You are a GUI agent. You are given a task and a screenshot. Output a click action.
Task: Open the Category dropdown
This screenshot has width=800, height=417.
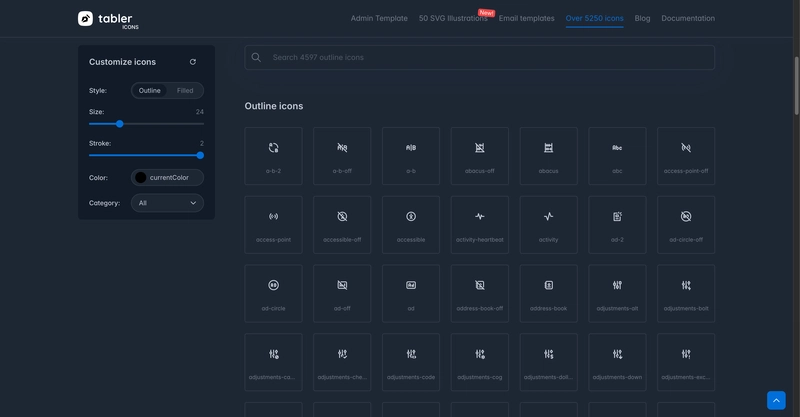click(x=167, y=203)
